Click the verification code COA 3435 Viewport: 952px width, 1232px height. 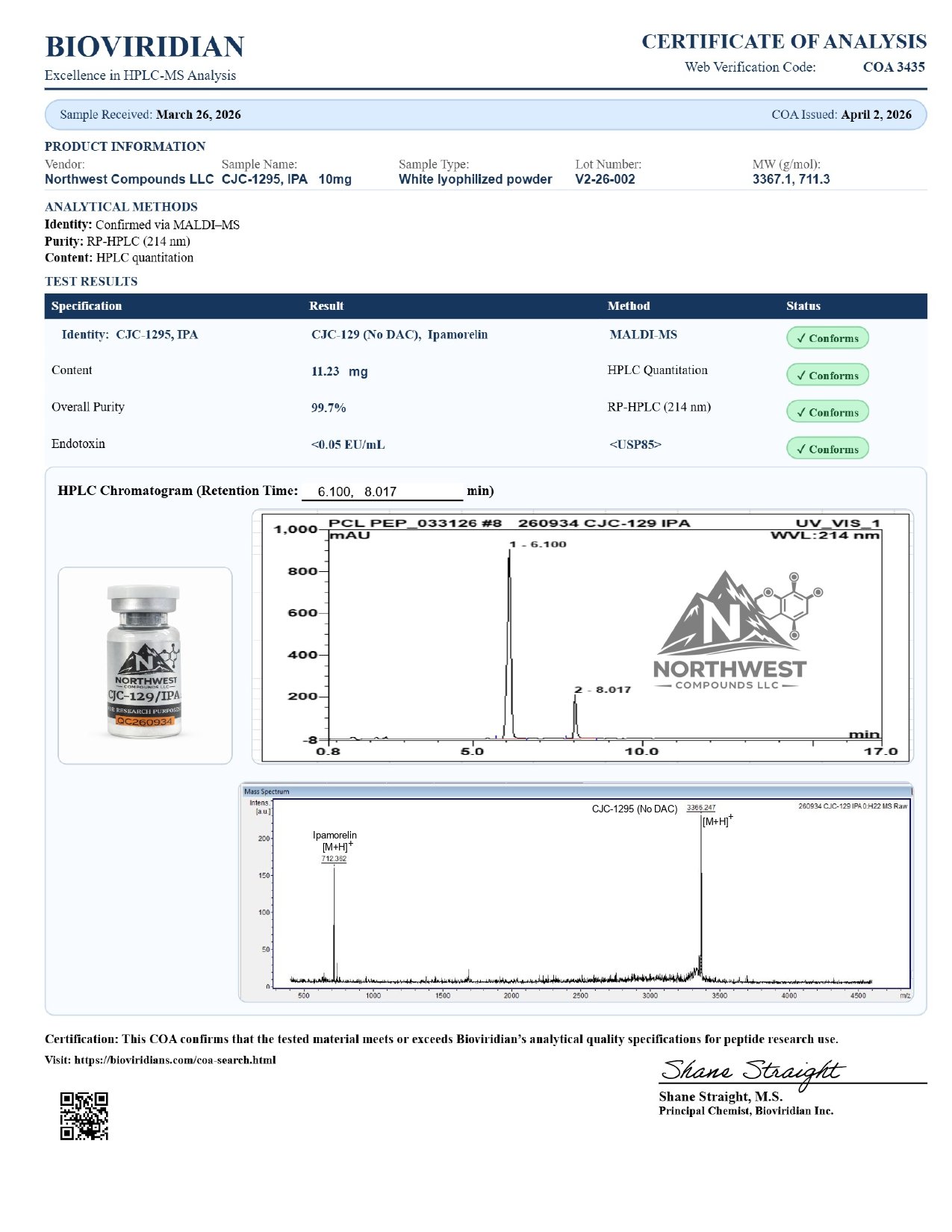click(x=894, y=67)
